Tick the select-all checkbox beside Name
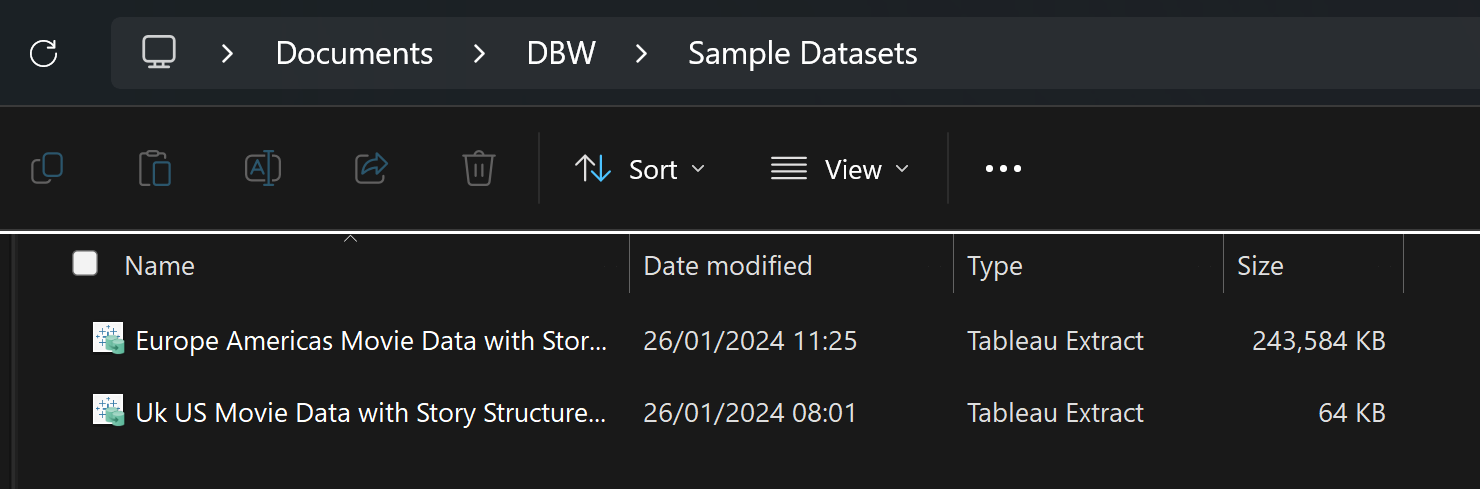 click(85, 263)
